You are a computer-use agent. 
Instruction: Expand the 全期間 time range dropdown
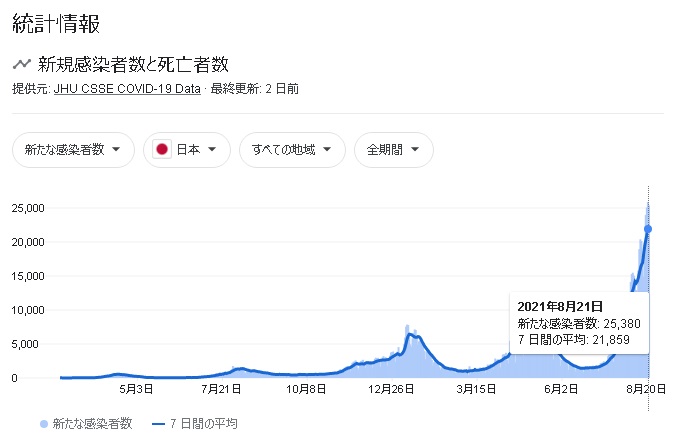(393, 150)
